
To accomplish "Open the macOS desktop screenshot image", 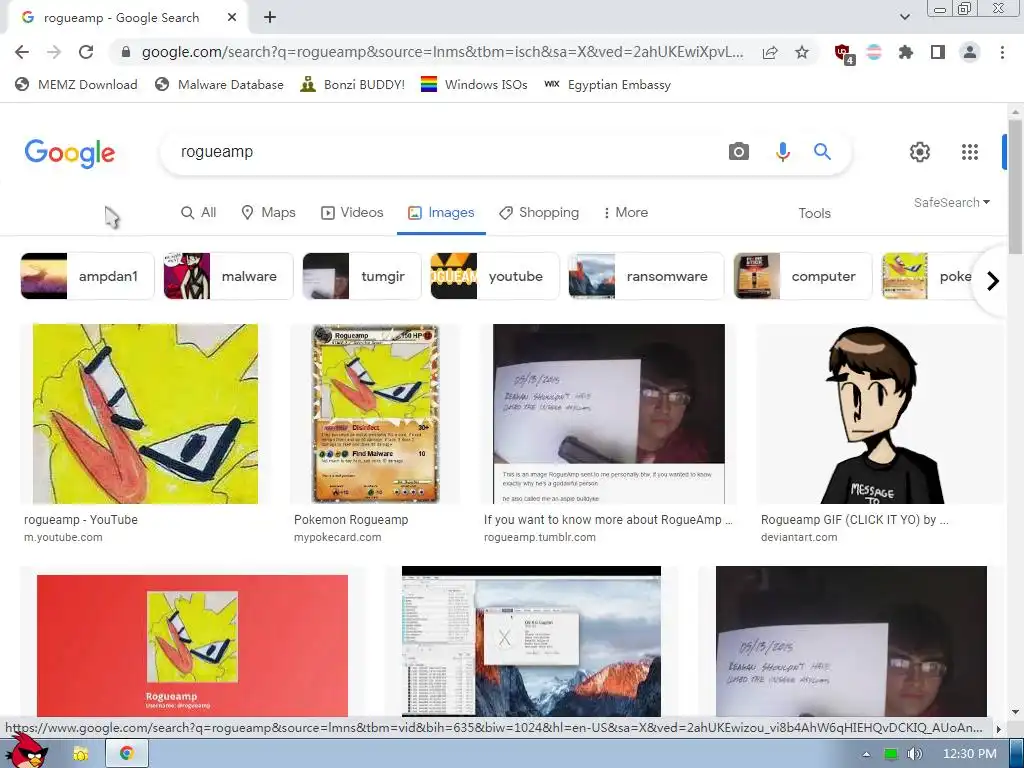I will coord(531,641).
